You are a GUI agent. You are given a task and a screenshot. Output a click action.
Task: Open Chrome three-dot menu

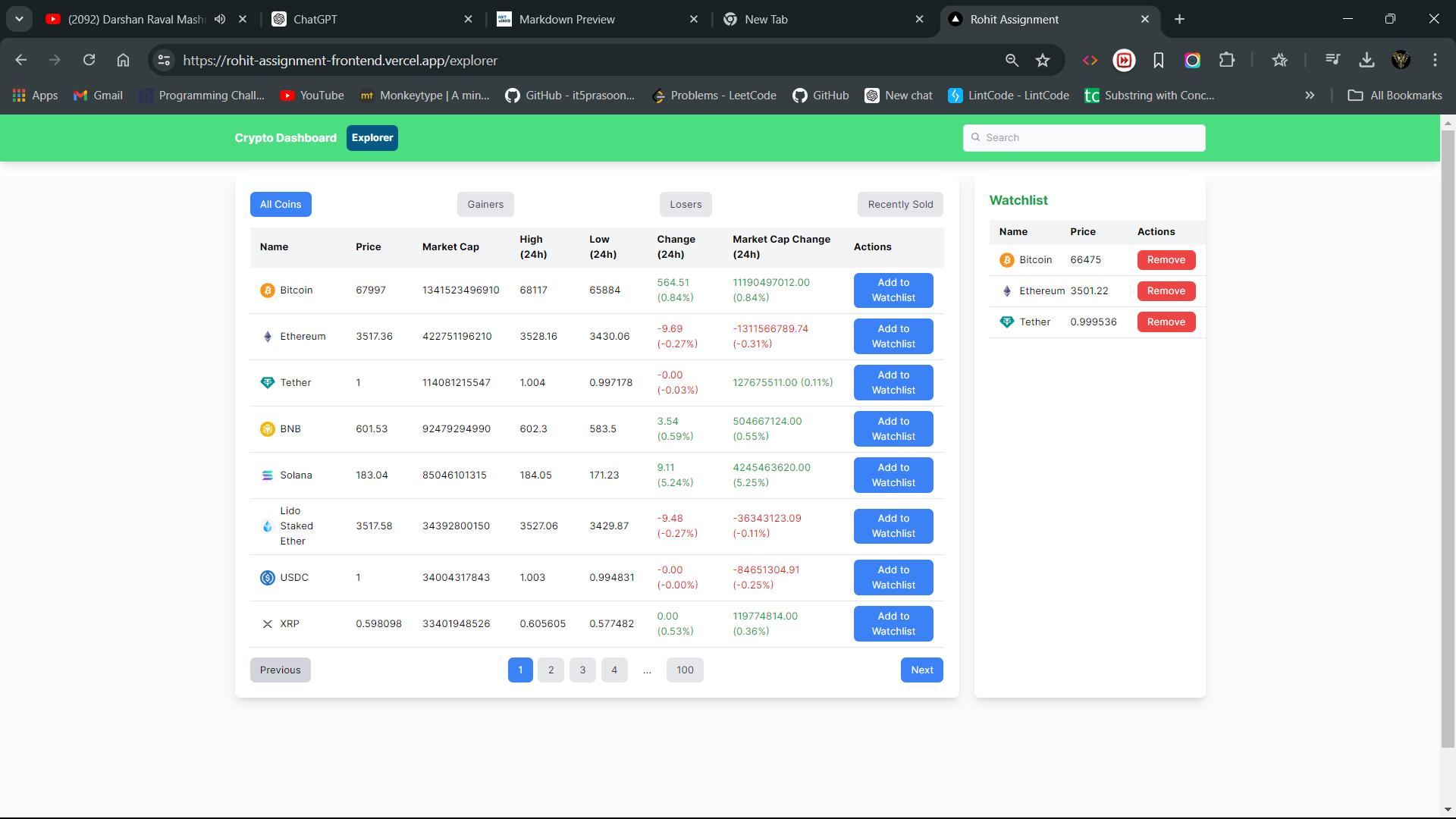coord(1434,61)
